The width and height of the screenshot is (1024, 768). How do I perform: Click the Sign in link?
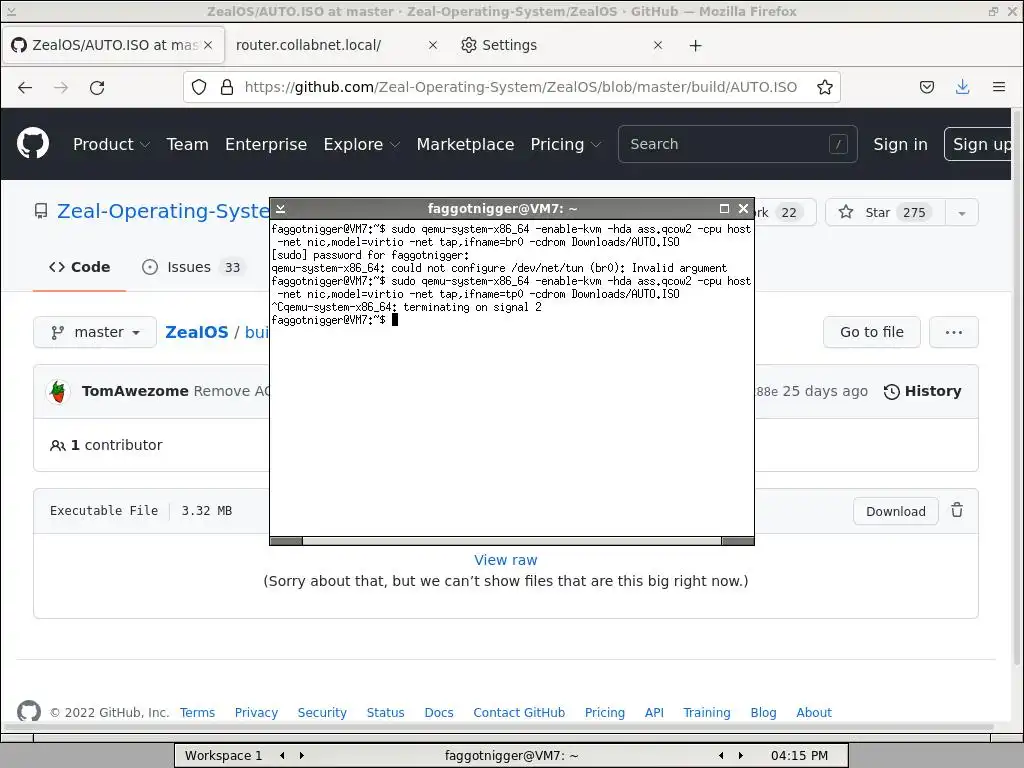901,144
